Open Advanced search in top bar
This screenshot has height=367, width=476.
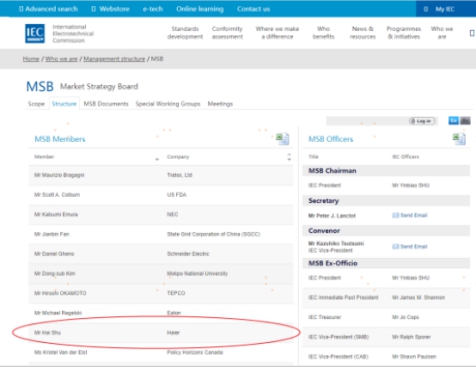(x=48, y=9)
